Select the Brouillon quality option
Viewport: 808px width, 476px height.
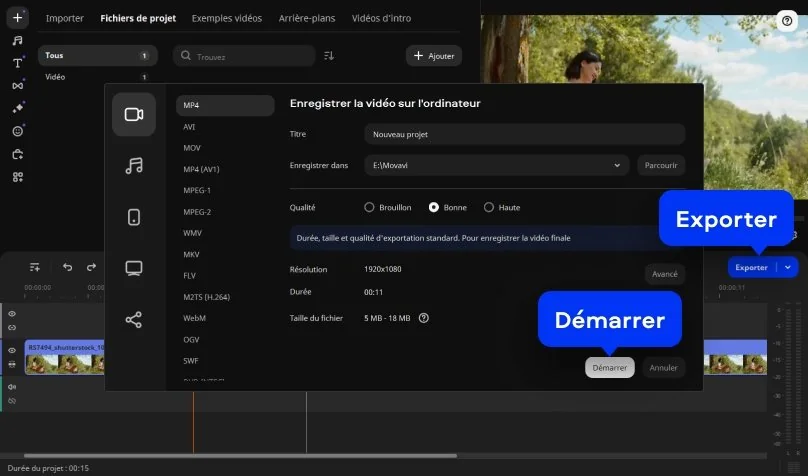click(x=370, y=208)
